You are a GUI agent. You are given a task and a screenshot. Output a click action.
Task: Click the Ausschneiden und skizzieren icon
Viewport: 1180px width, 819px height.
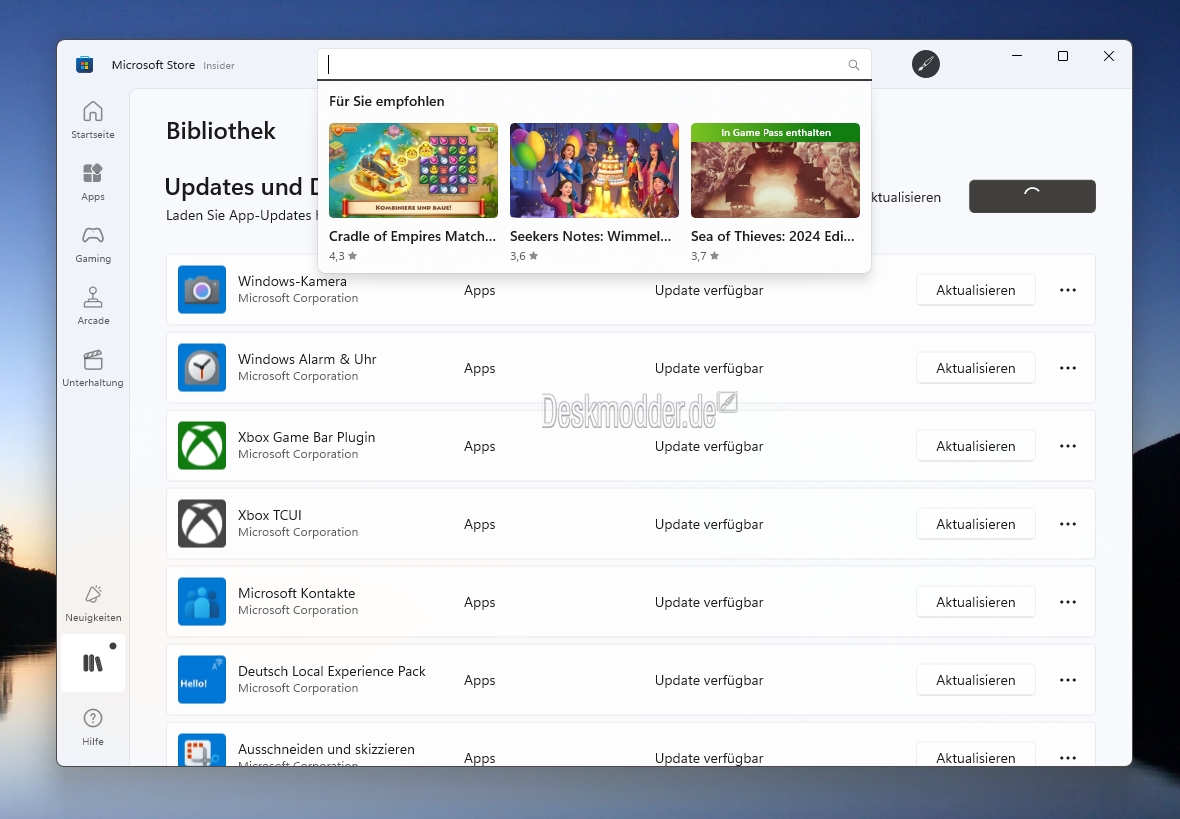pos(202,750)
